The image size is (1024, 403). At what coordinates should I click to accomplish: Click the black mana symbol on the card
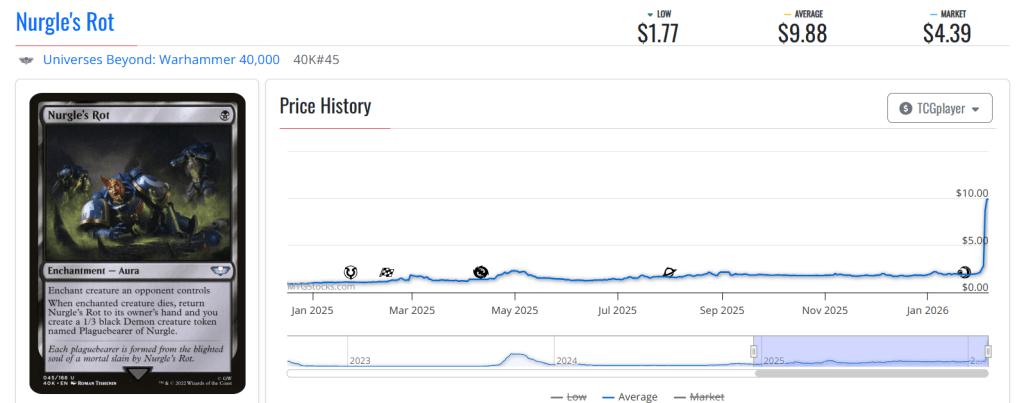coord(224,115)
